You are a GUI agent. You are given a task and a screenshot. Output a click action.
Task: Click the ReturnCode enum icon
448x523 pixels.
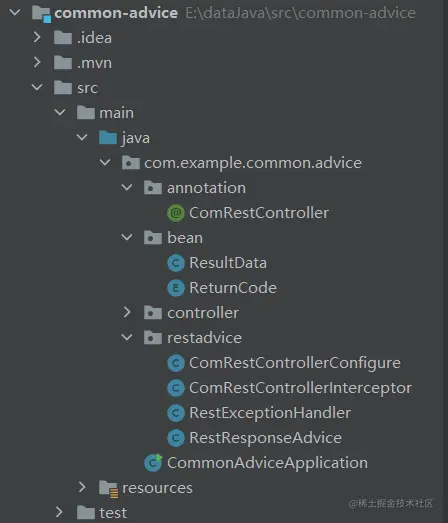click(x=176, y=288)
